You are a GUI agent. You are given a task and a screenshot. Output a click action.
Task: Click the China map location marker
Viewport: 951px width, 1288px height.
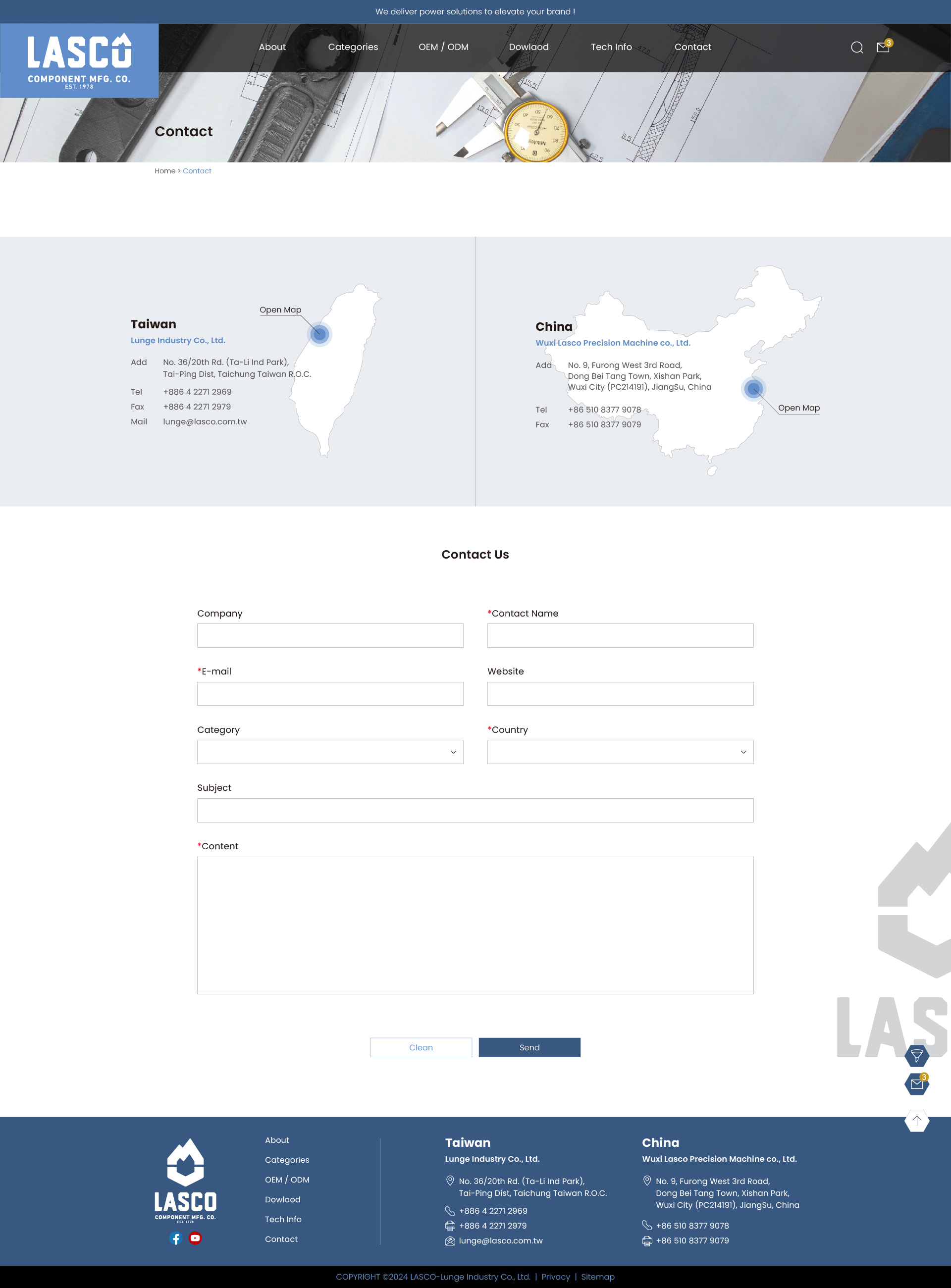[753, 389]
